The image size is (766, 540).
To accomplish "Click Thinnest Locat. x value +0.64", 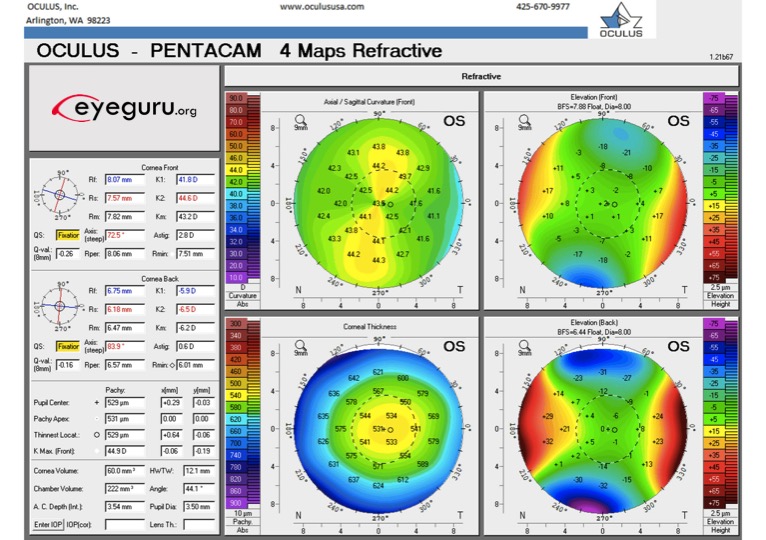I will [171, 434].
